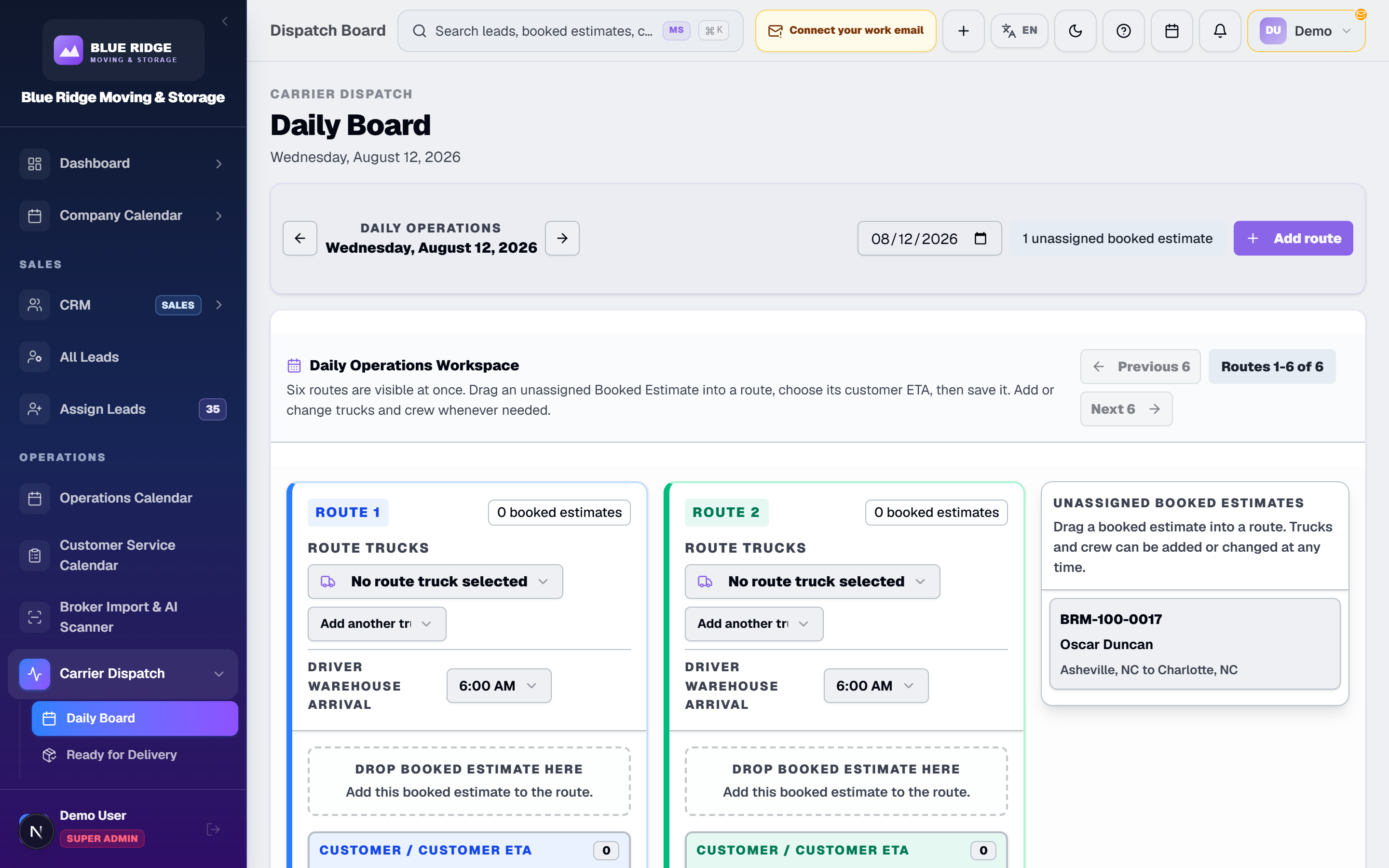Click the search leads input field
The width and height of the screenshot is (1389, 868).
point(570,31)
